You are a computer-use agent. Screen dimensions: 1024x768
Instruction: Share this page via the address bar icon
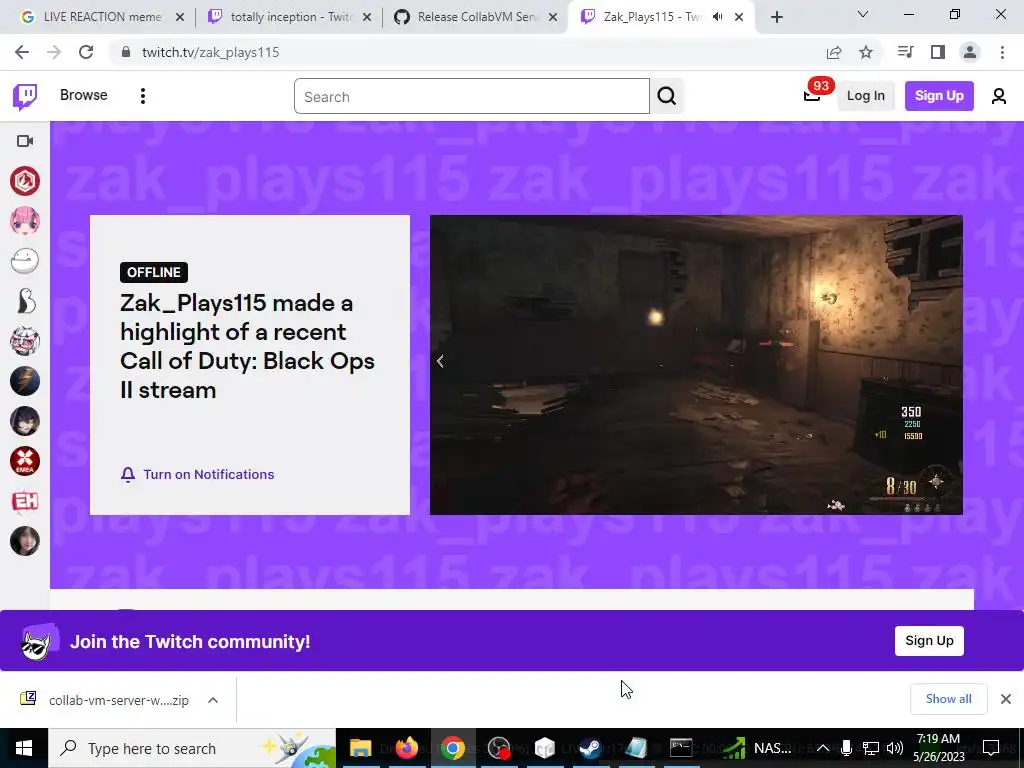coord(834,52)
